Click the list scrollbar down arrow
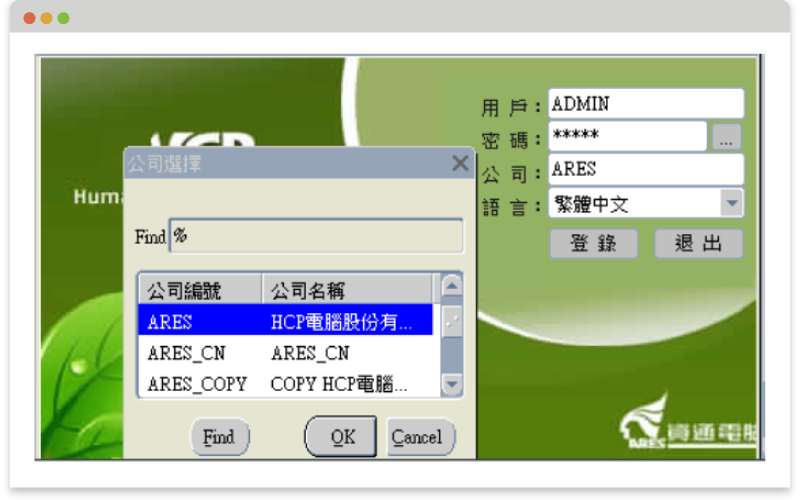 (x=452, y=384)
